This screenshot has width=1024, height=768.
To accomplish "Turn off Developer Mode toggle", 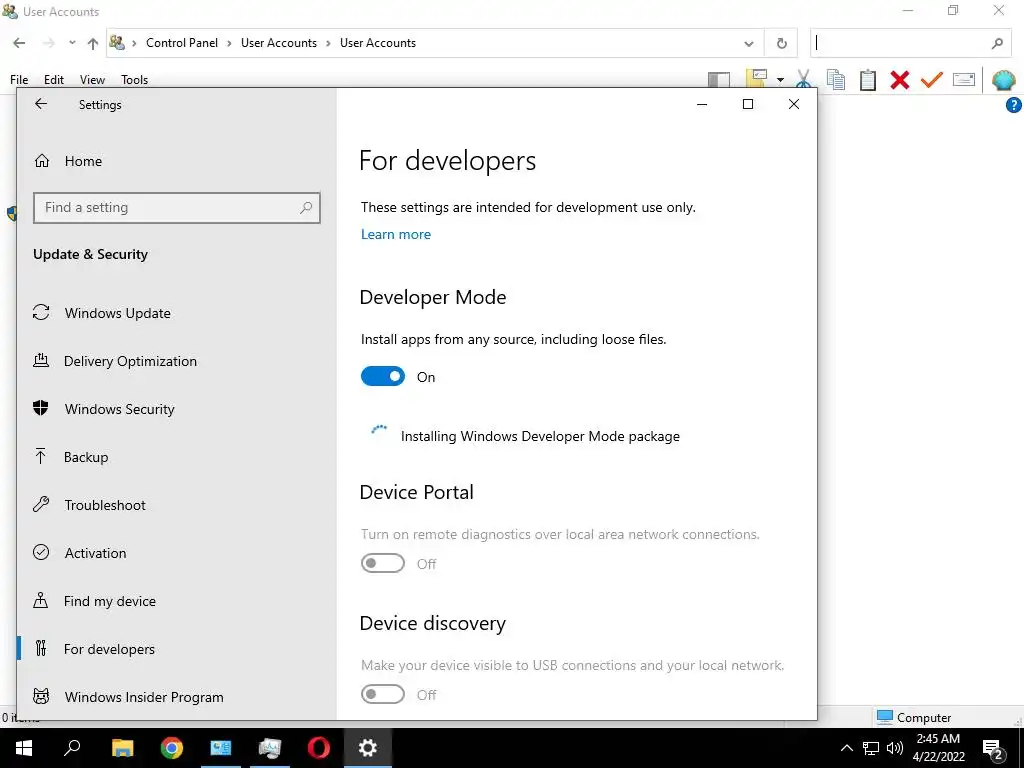I will pyautogui.click(x=383, y=376).
